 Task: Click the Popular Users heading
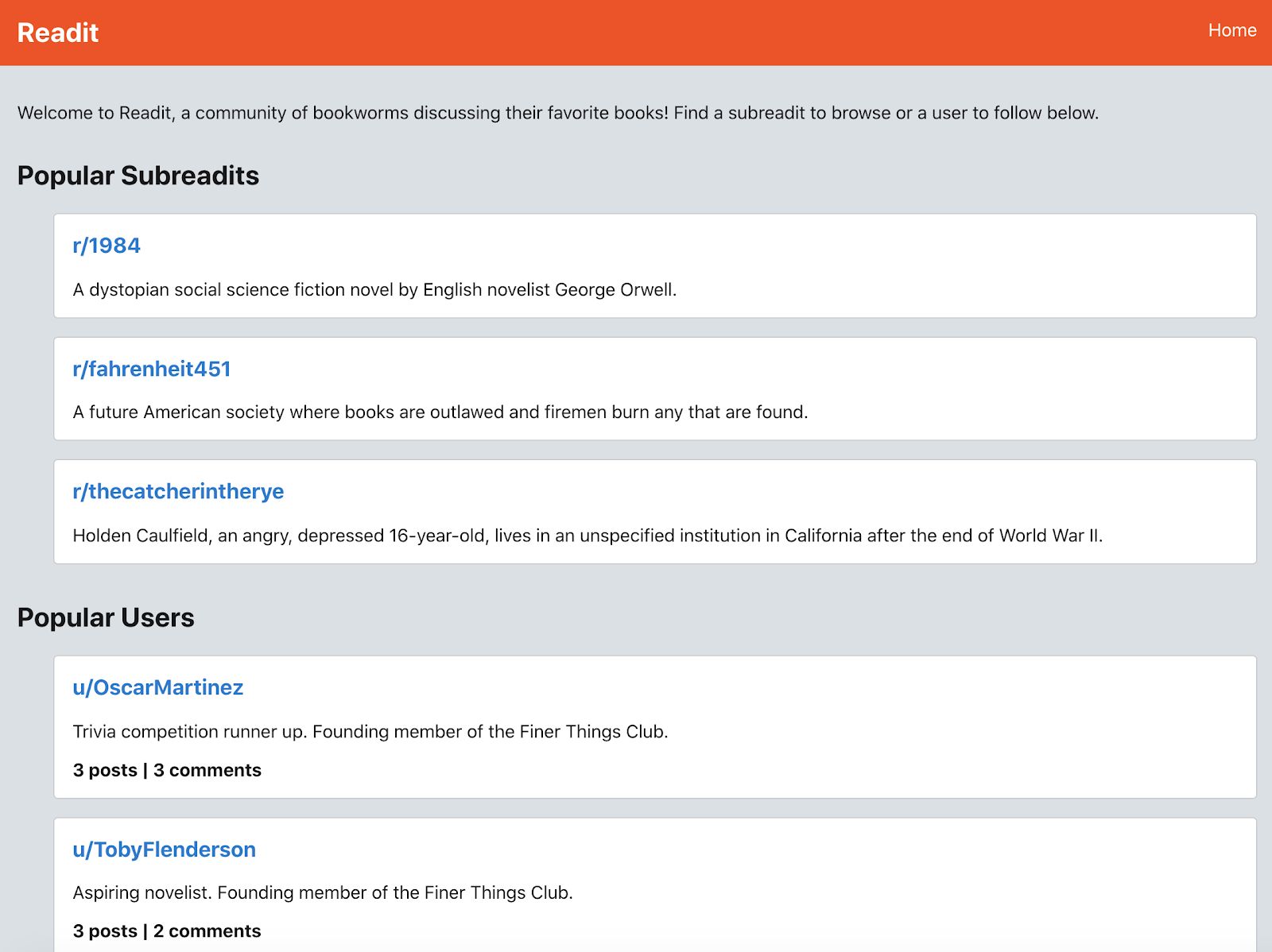[106, 617]
